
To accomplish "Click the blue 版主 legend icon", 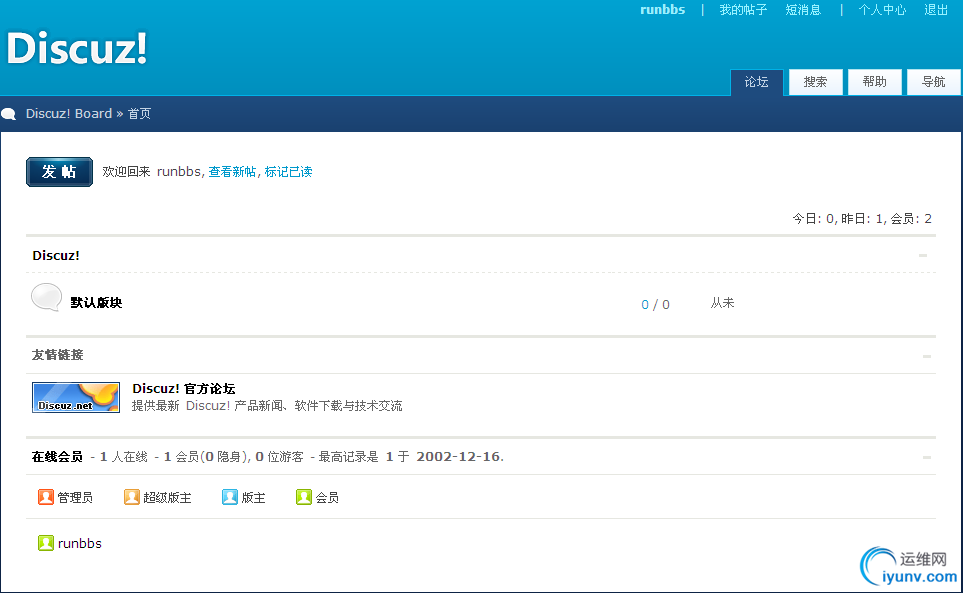I will pos(230,497).
